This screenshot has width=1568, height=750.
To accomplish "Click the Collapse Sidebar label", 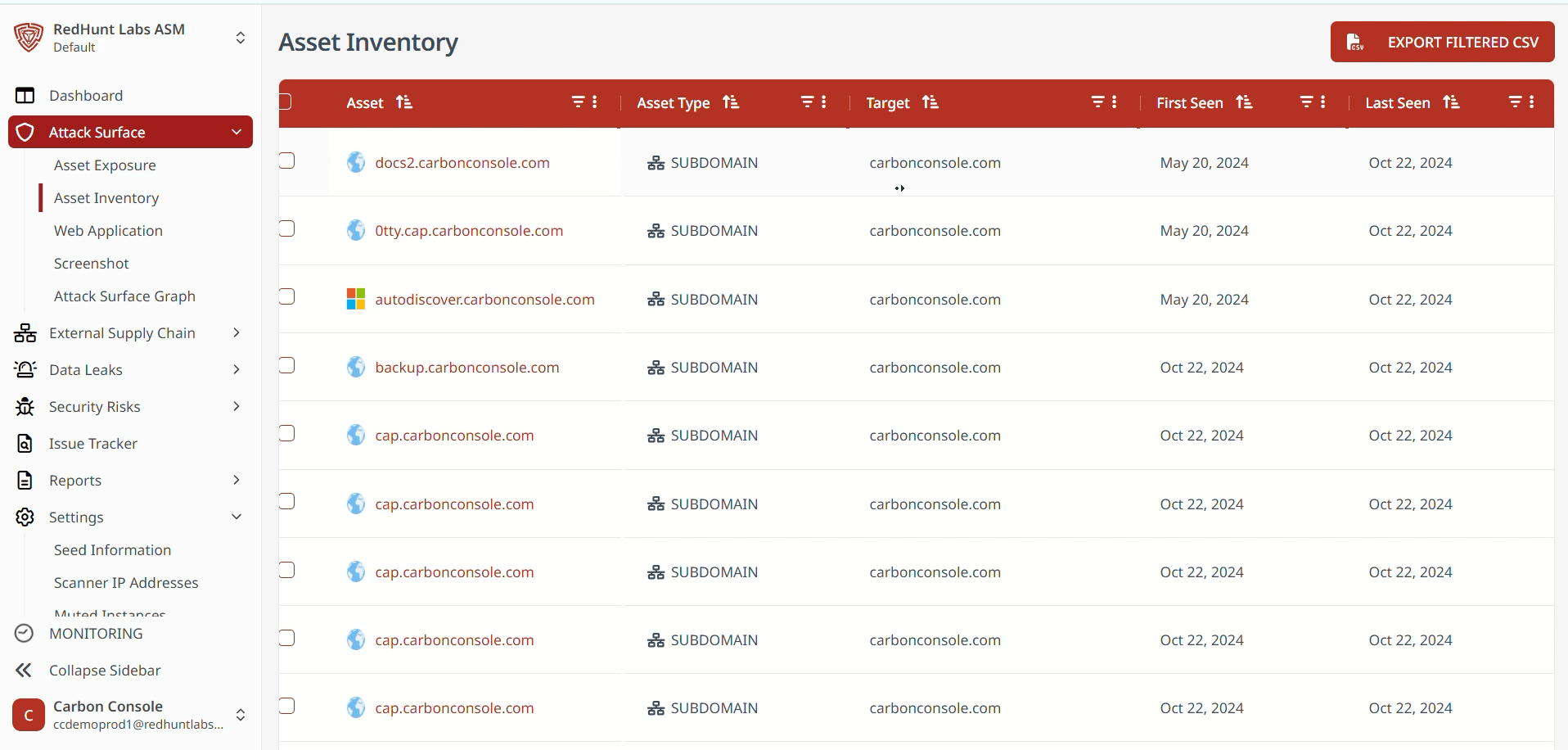I will pos(105,671).
